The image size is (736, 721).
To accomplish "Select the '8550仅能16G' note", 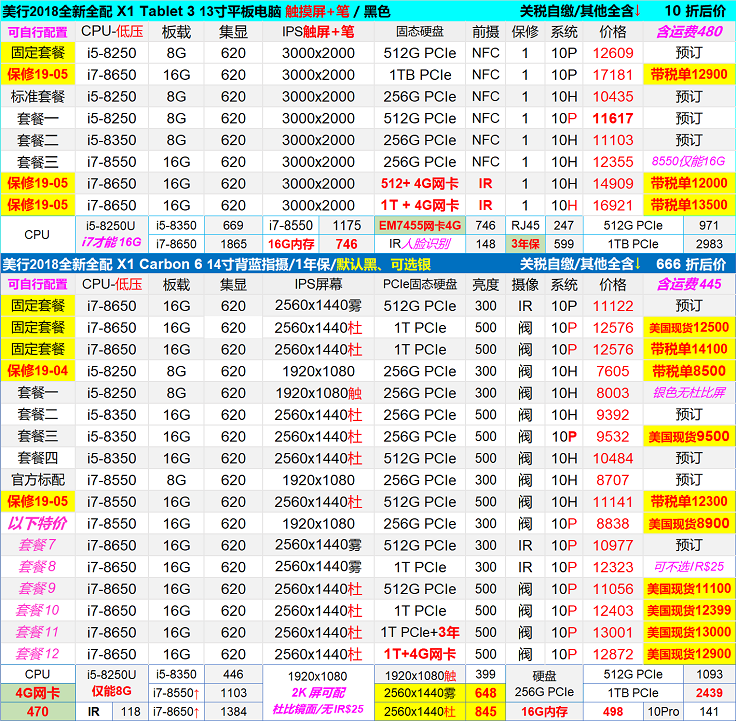I will click(x=688, y=161).
